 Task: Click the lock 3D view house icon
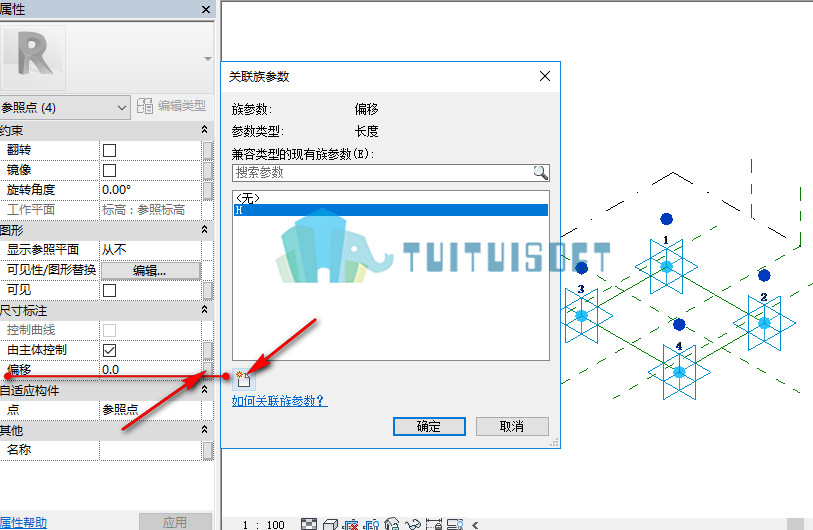(392, 524)
